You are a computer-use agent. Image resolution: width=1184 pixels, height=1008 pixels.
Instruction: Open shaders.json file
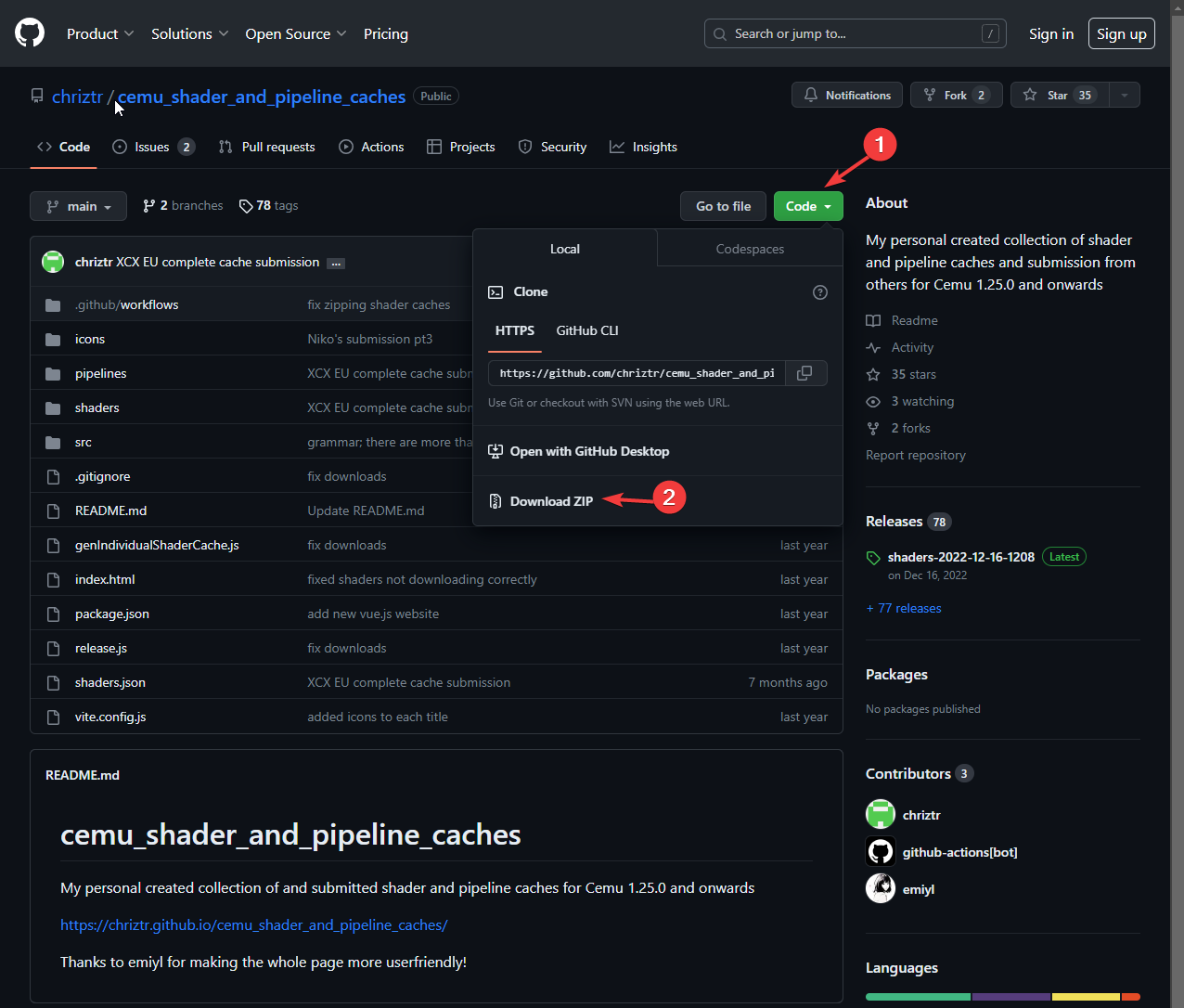point(110,682)
